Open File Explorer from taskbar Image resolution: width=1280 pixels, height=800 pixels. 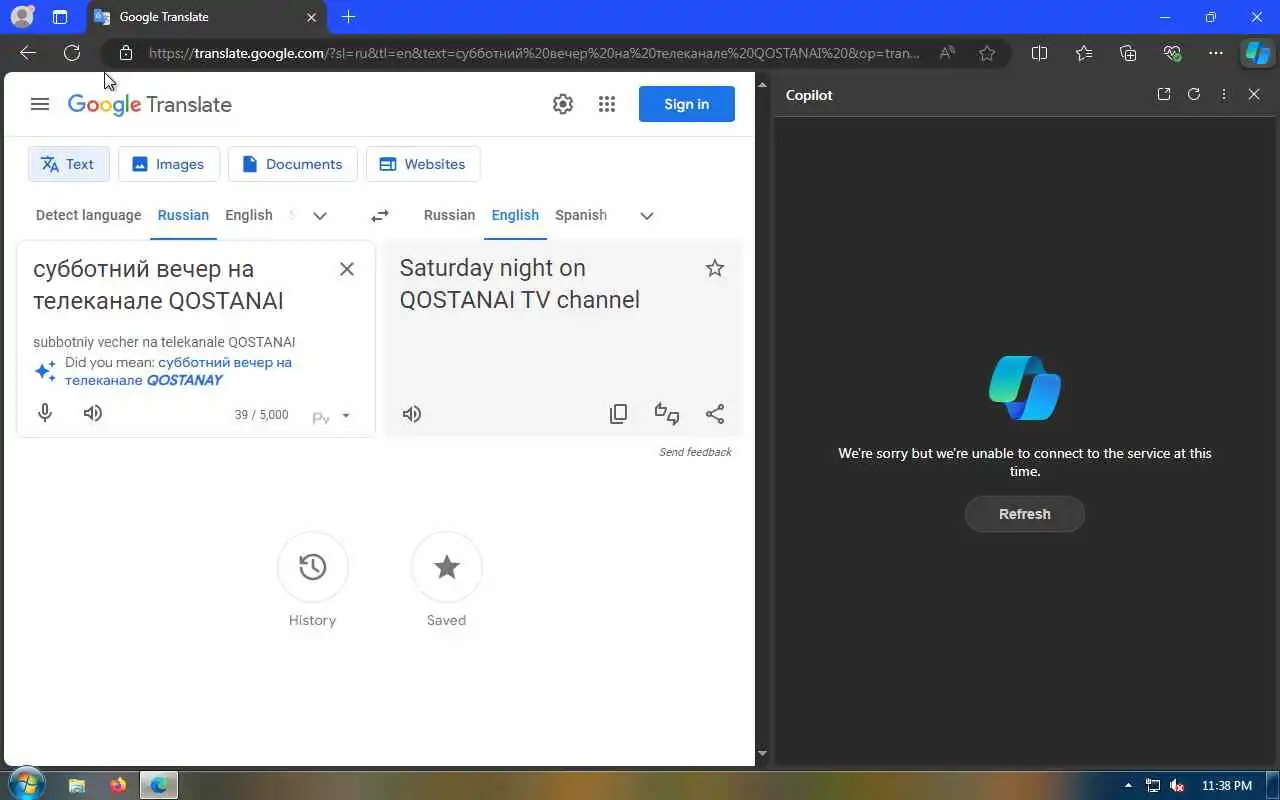pos(77,785)
